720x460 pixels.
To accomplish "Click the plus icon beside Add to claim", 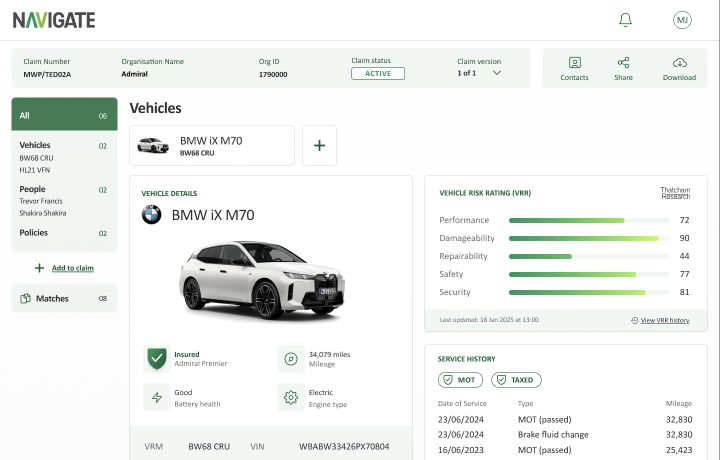I will click(39, 268).
